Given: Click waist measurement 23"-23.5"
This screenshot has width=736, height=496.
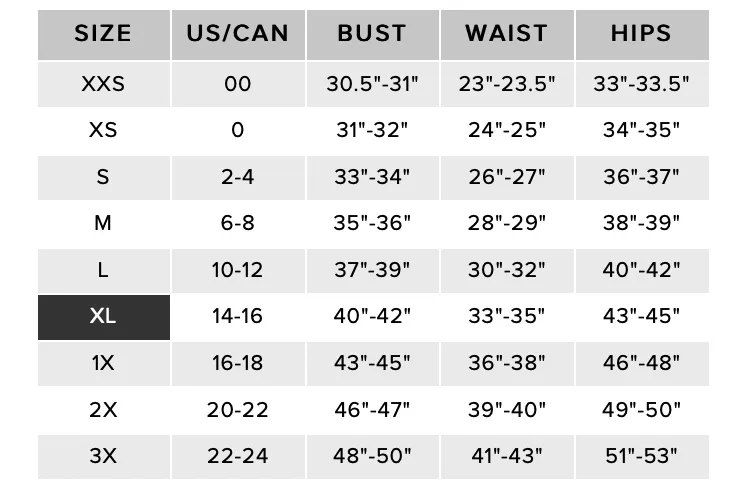Looking at the screenshot, I should point(507,84).
